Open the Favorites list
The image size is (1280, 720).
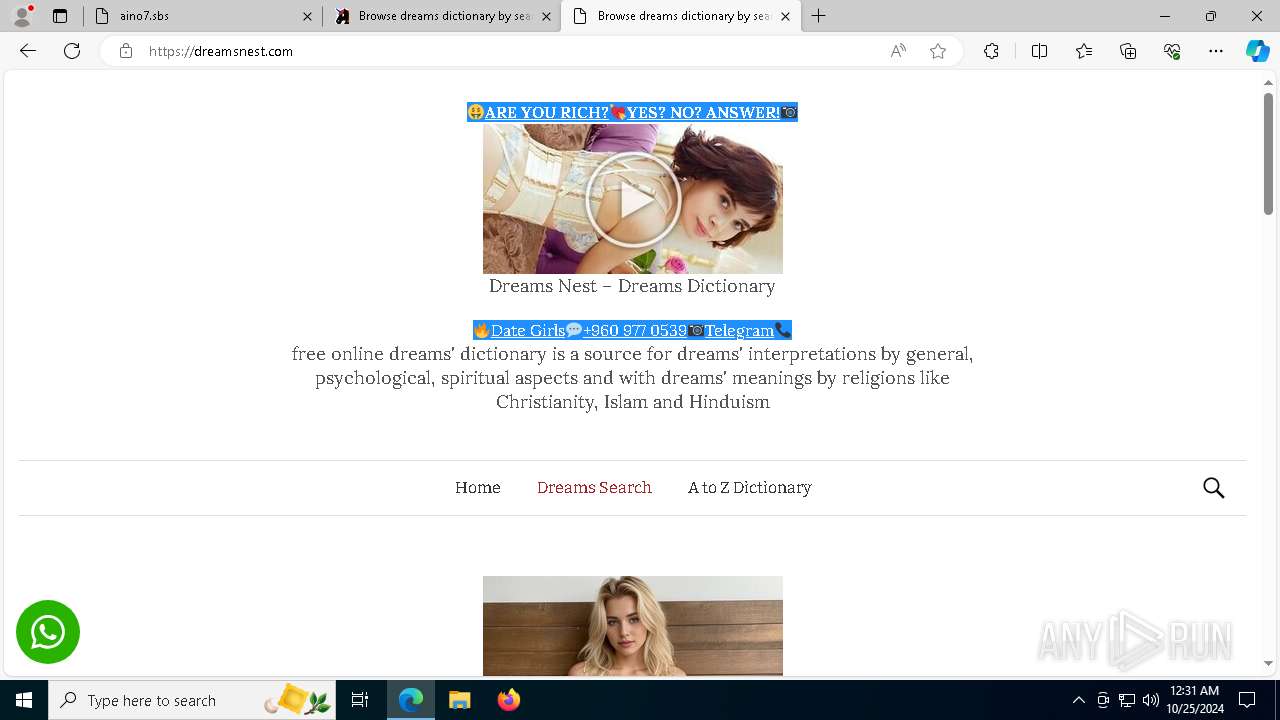click(1084, 51)
